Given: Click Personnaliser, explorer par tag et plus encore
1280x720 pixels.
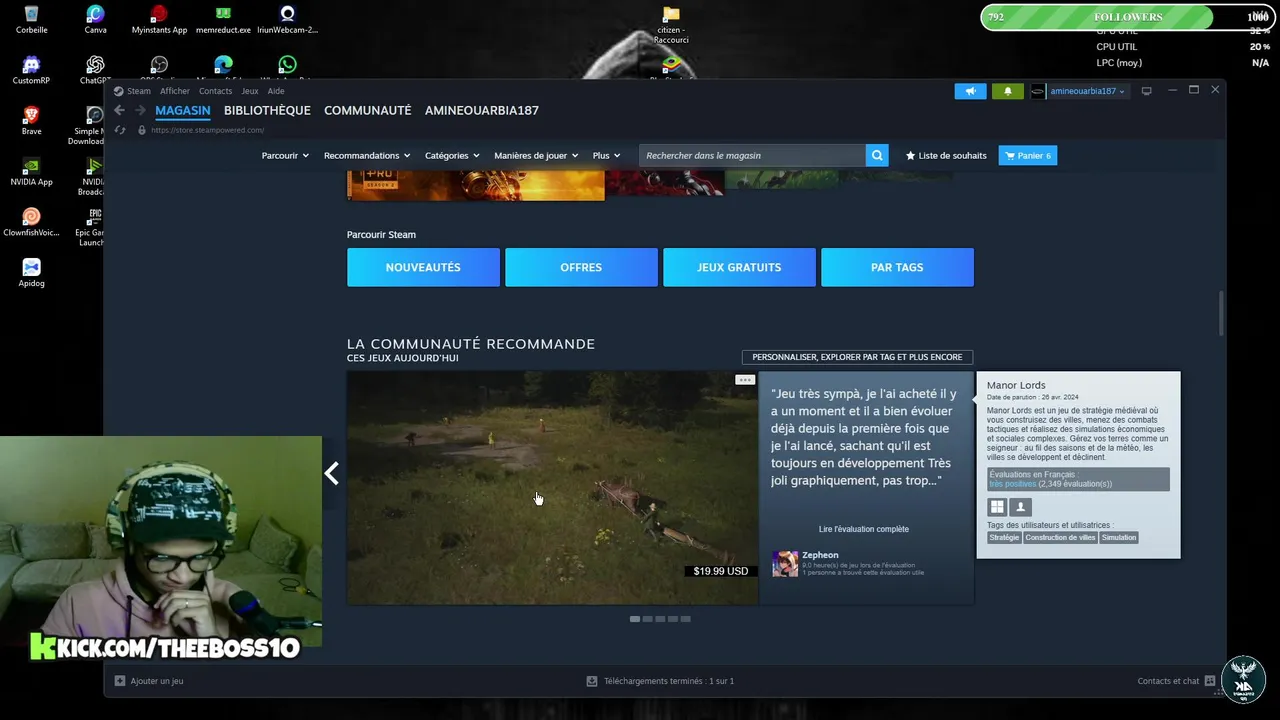Looking at the screenshot, I should 857,357.
